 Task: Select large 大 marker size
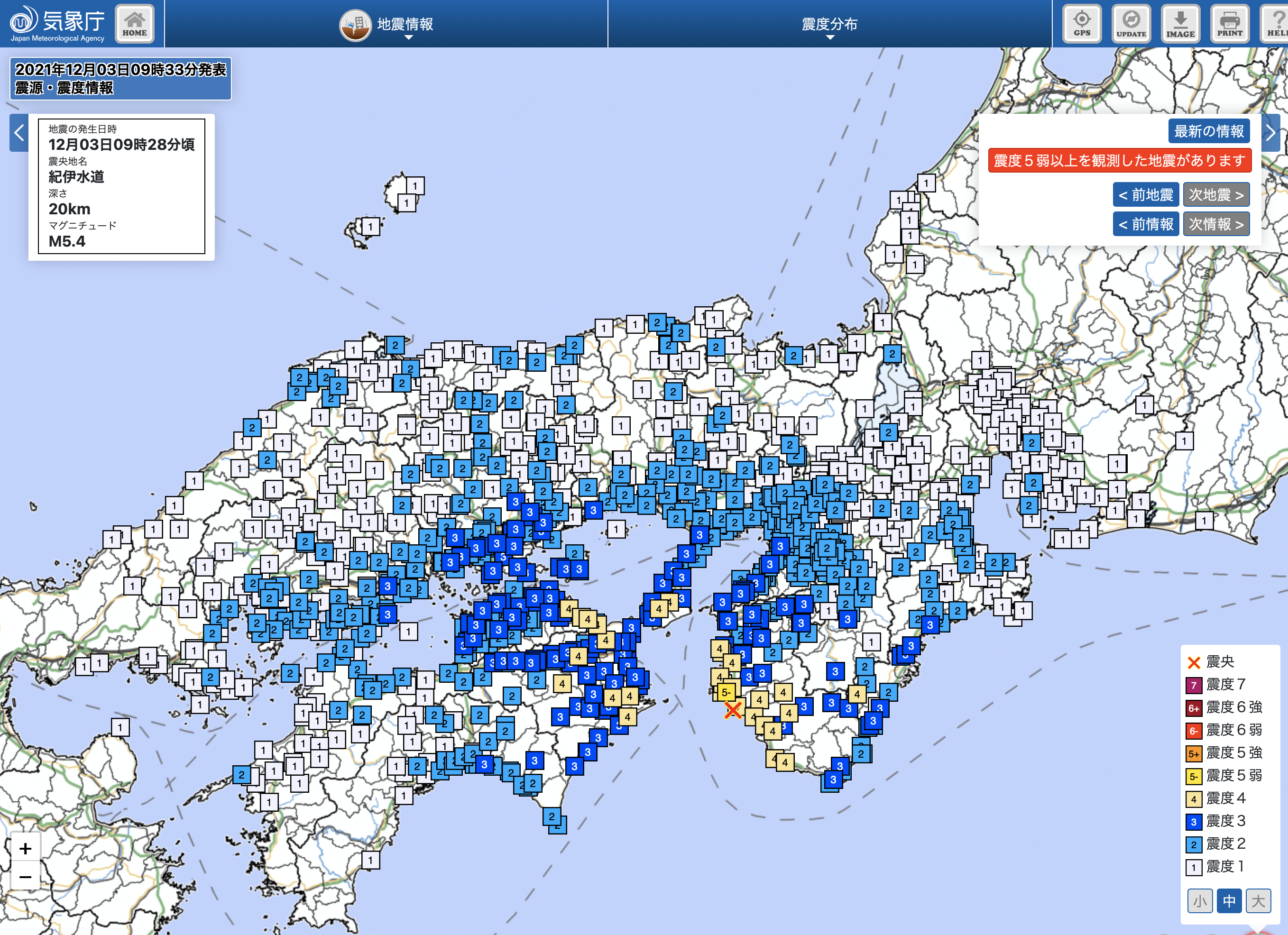1258,901
